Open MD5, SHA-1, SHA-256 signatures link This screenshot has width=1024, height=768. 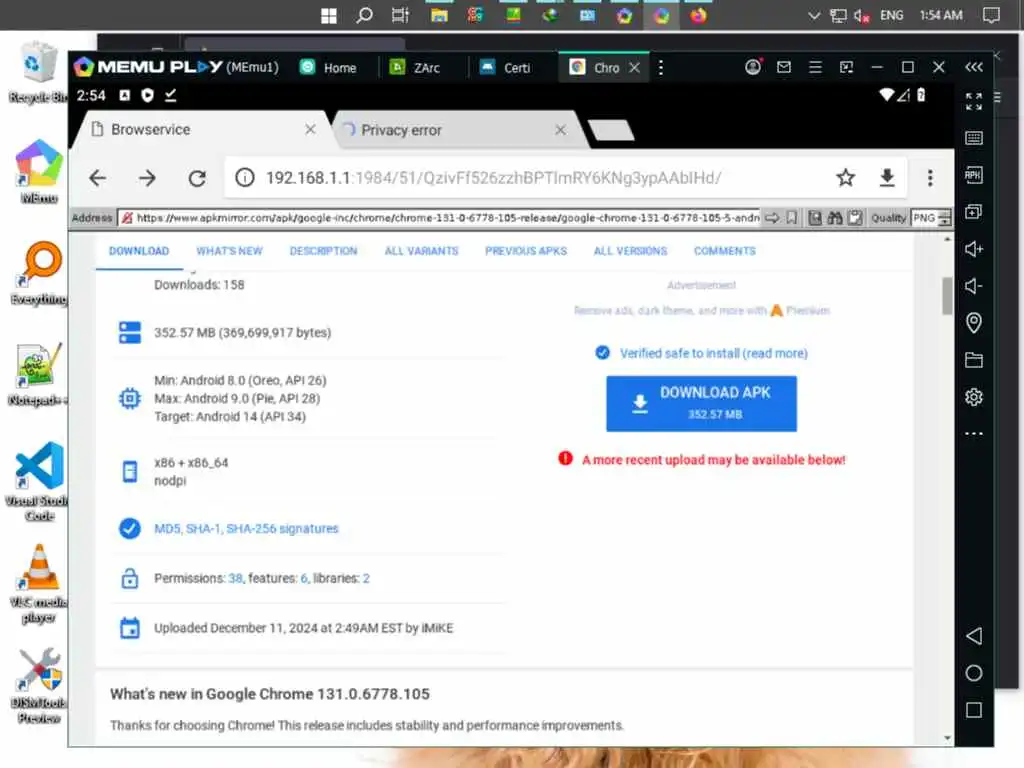coord(246,528)
